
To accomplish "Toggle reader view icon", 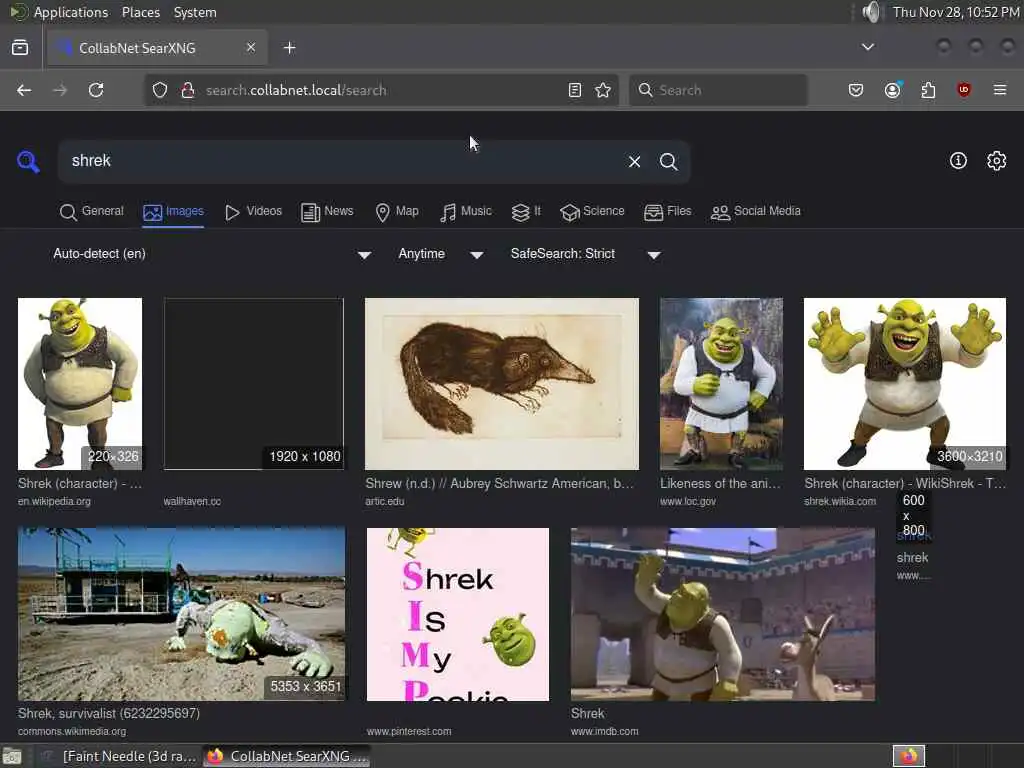I will pos(575,90).
